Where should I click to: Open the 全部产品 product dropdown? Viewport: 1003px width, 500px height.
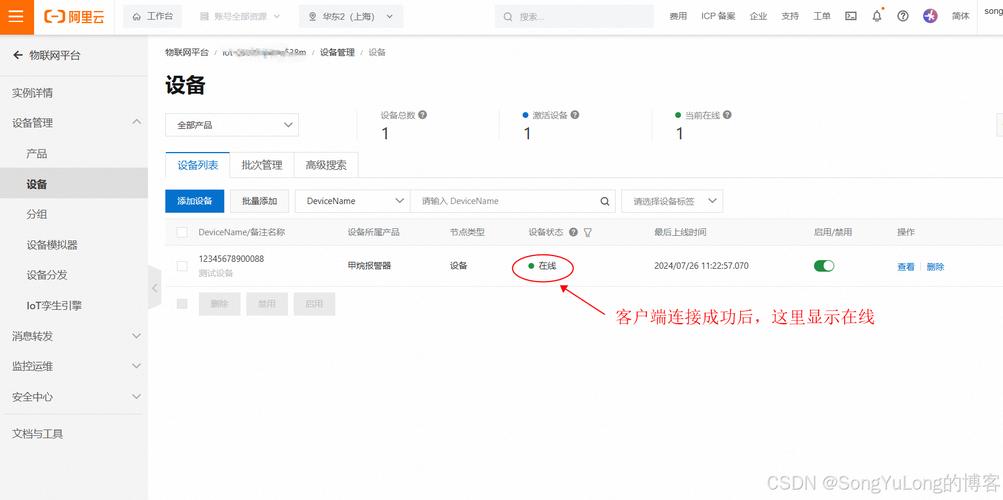click(x=232, y=125)
